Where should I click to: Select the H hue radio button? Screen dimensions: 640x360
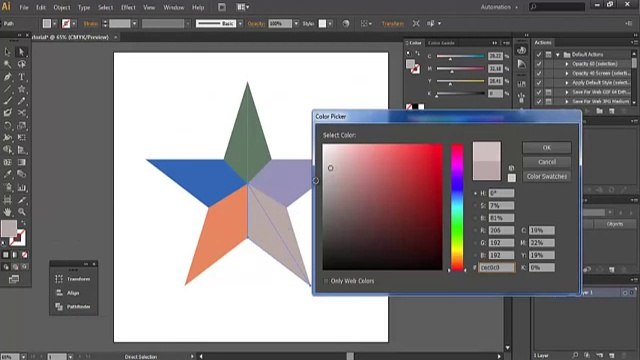coord(475,193)
